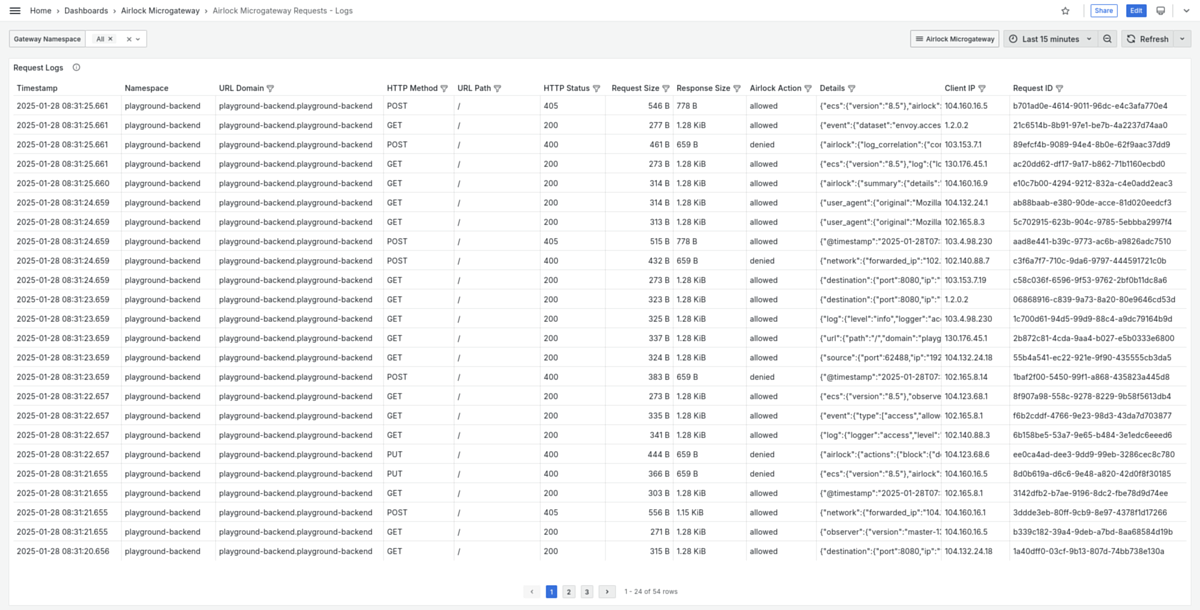Open the hamburger navigation menu
The height and width of the screenshot is (610, 1200).
[14, 11]
